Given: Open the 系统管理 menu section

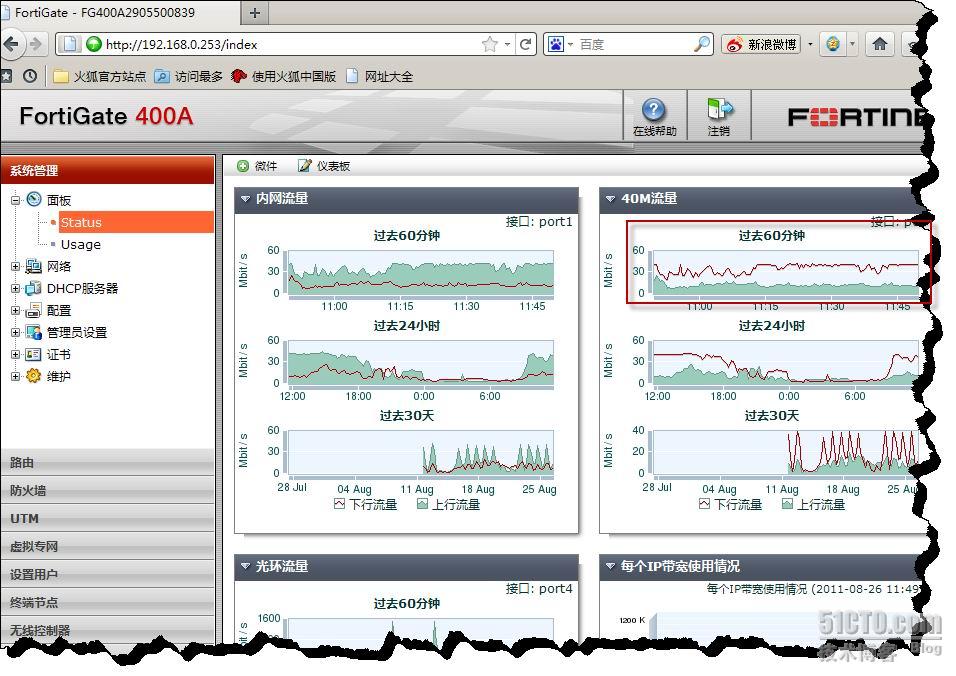Looking at the screenshot, I should [x=108, y=170].
